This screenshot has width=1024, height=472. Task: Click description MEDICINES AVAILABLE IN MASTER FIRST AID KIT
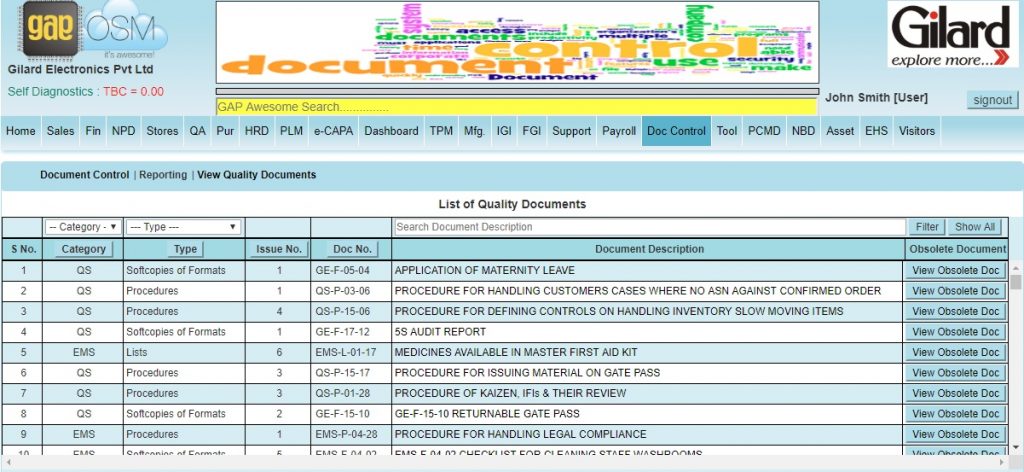[516, 353]
